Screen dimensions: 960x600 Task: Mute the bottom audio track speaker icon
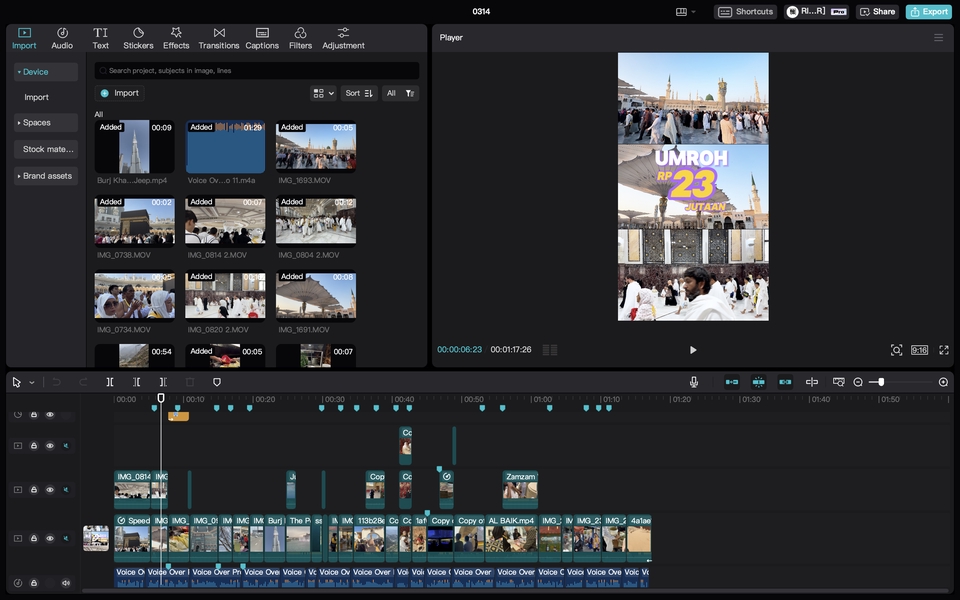point(66,583)
